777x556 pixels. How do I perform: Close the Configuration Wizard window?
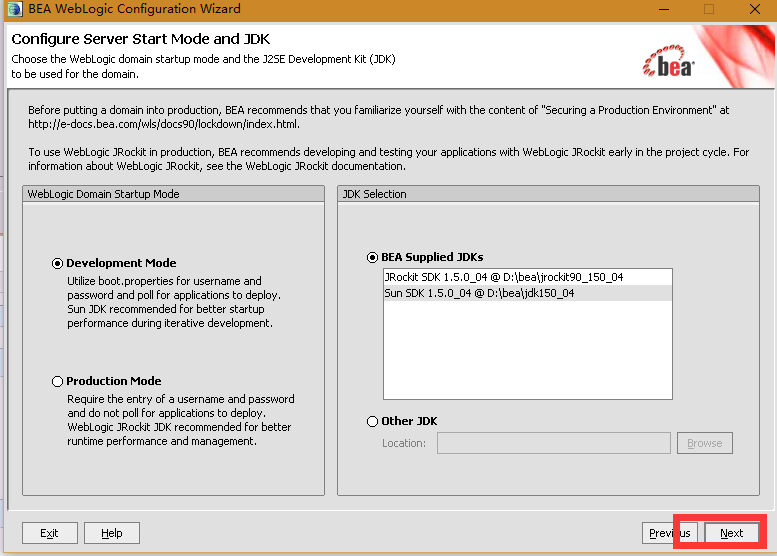click(755, 9)
